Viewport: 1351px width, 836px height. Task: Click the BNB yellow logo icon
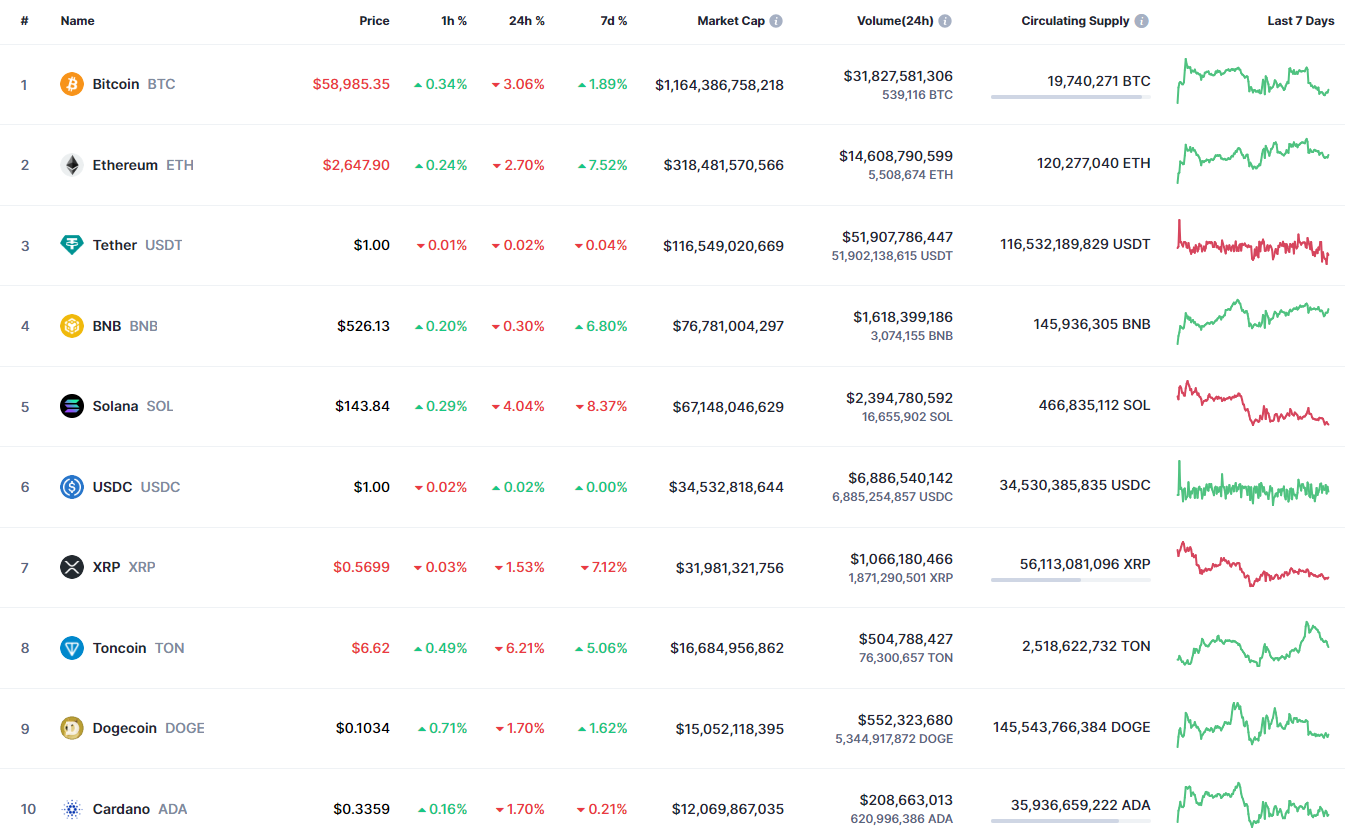(x=72, y=326)
